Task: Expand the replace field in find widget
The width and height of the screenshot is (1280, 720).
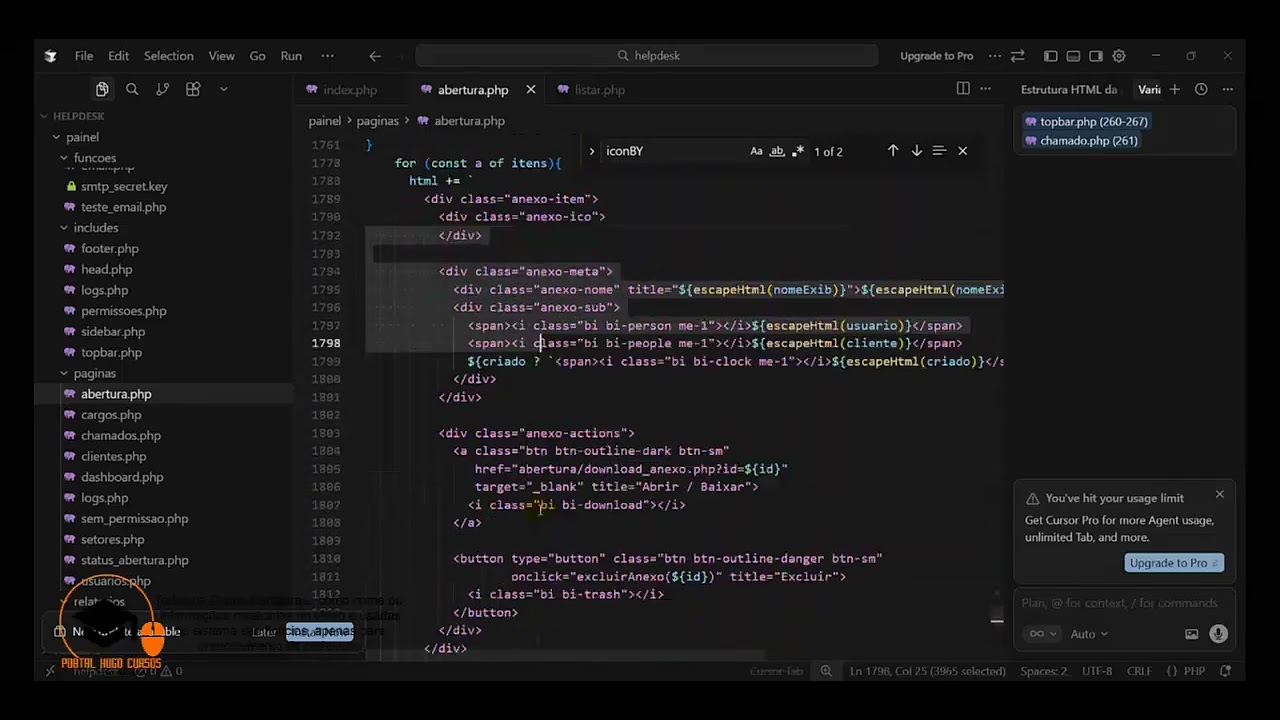Action: coord(591,152)
